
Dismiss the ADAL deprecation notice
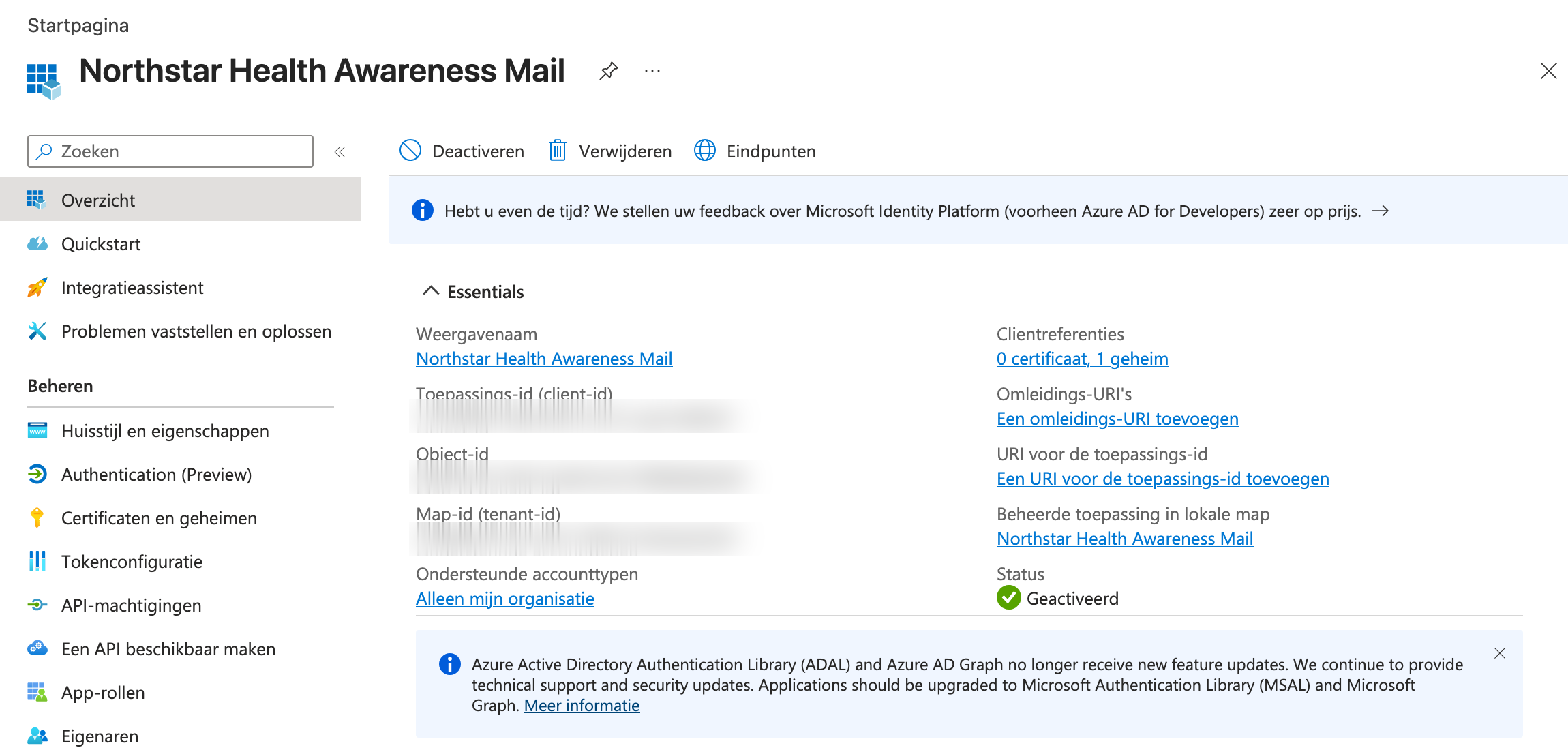(x=1500, y=653)
